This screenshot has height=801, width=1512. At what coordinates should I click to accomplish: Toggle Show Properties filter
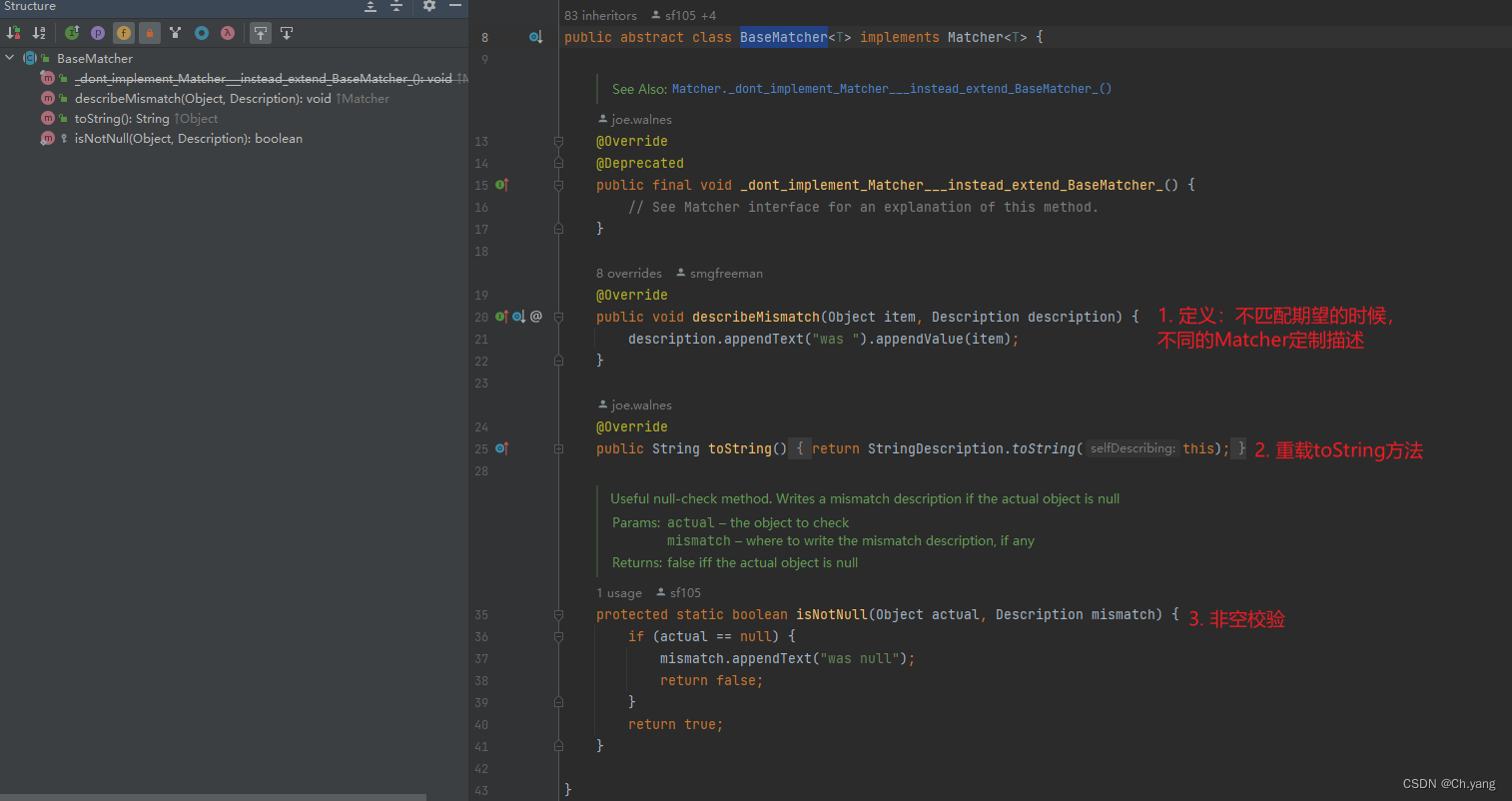click(98, 33)
